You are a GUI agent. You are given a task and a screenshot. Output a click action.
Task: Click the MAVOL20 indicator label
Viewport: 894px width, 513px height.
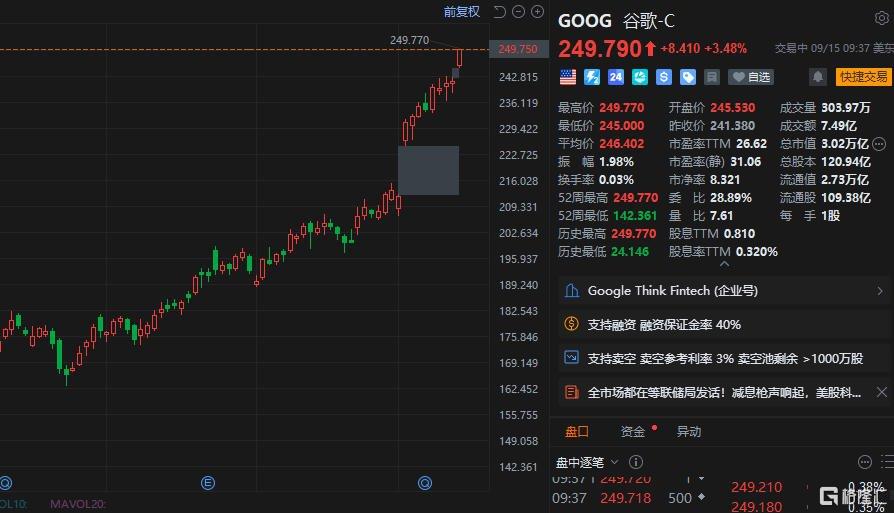coord(78,504)
